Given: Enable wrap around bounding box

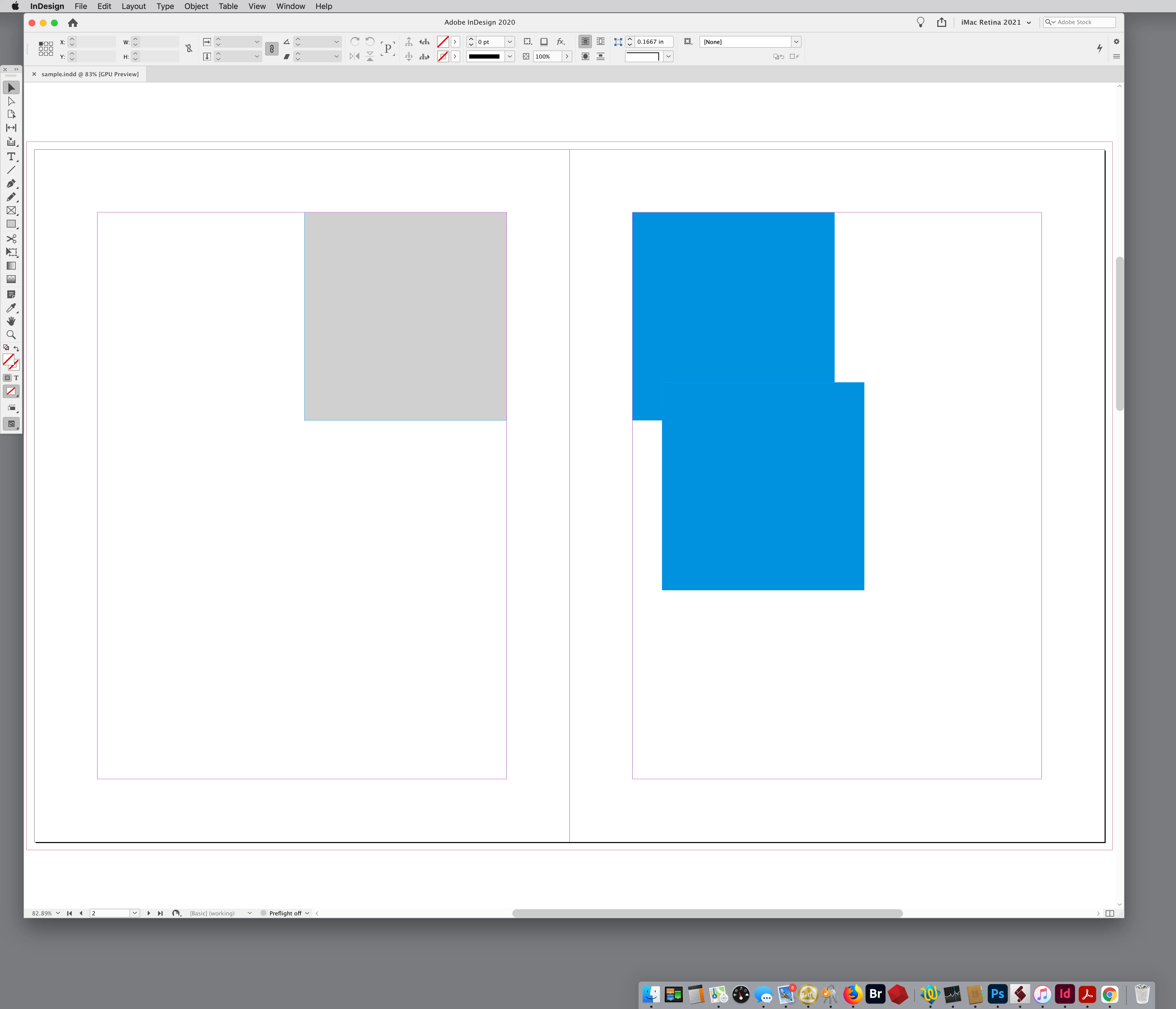Looking at the screenshot, I should click(x=601, y=41).
